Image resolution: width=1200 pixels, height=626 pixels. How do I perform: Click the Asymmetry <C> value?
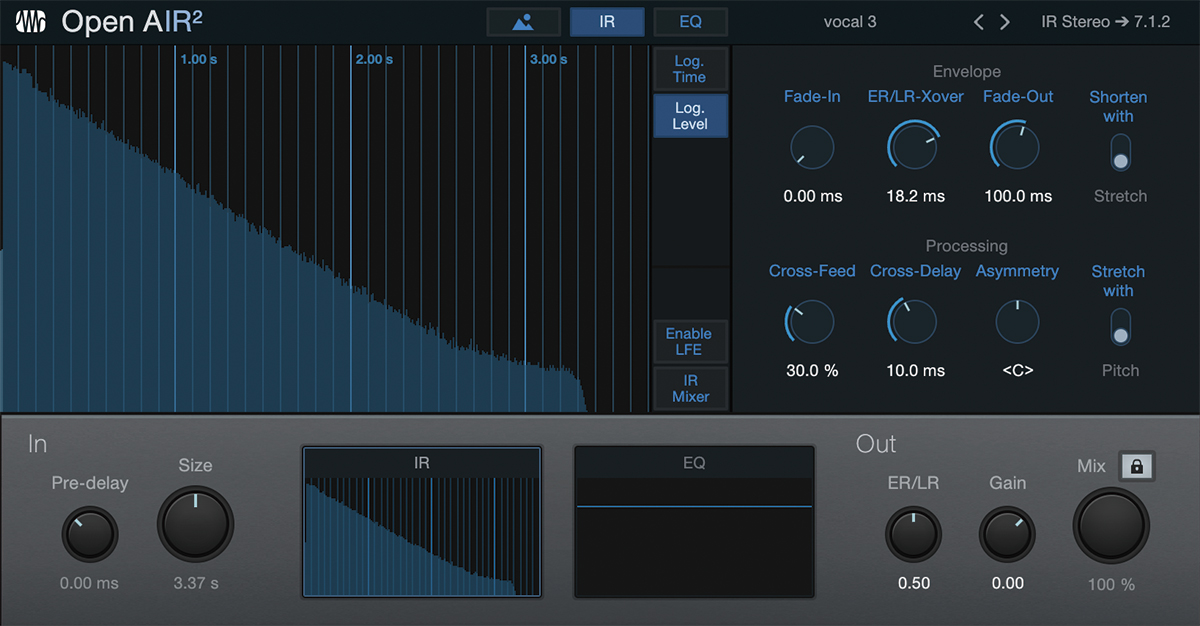(x=1018, y=370)
